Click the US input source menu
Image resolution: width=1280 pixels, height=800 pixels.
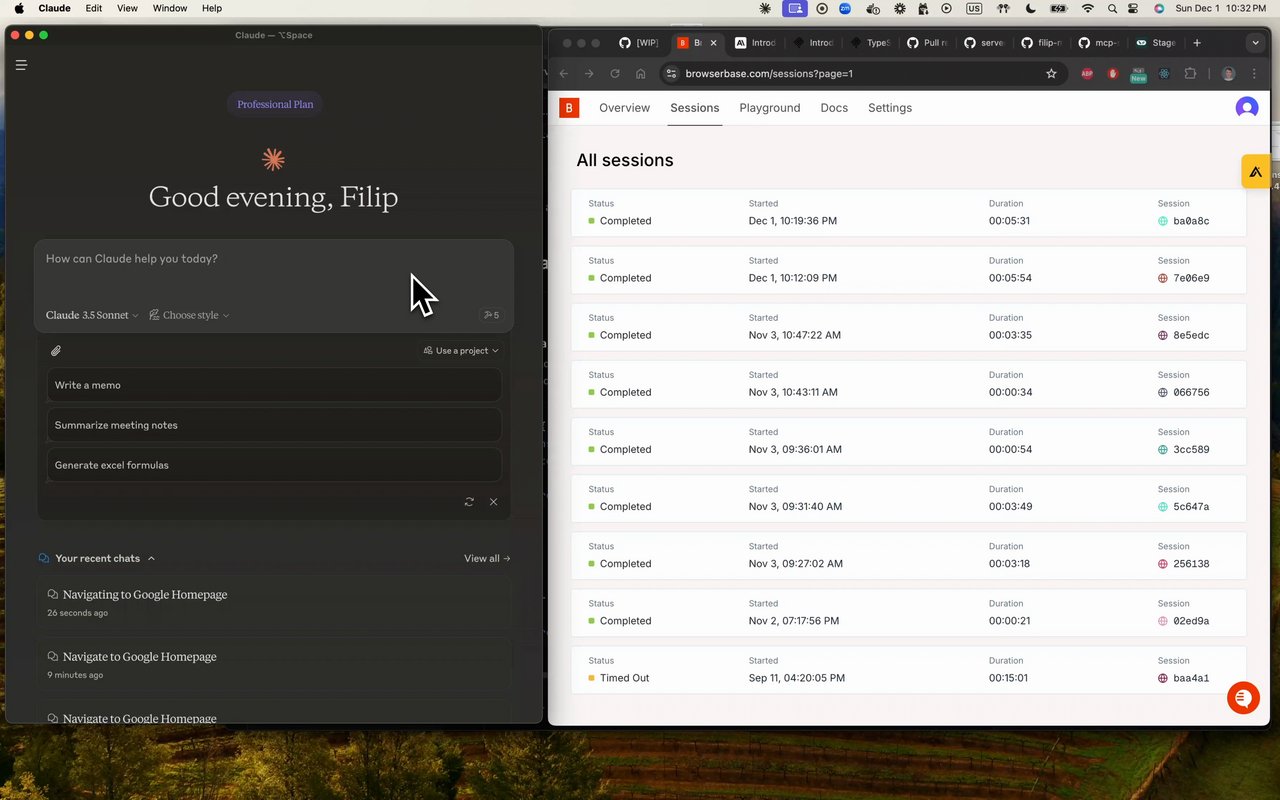[974, 8]
